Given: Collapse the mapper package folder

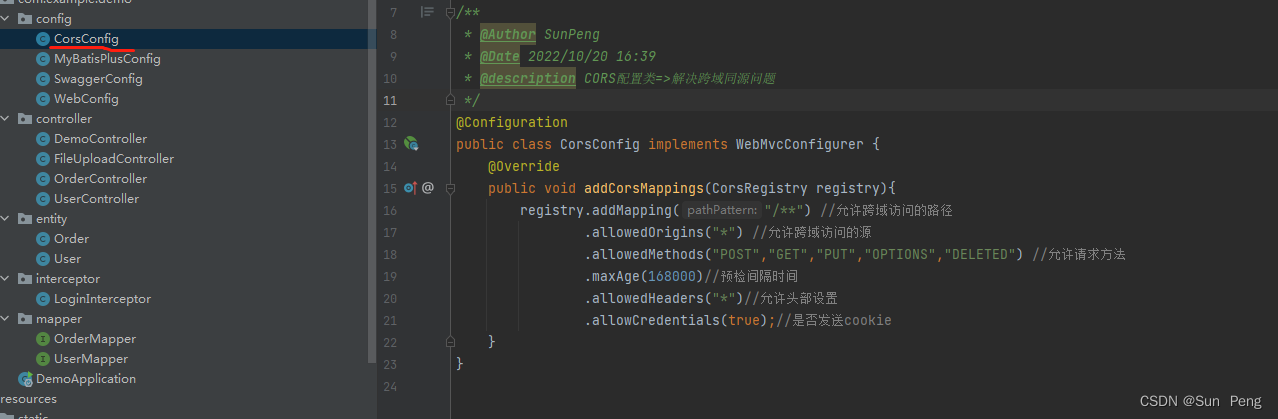Looking at the screenshot, I should (x=7, y=319).
